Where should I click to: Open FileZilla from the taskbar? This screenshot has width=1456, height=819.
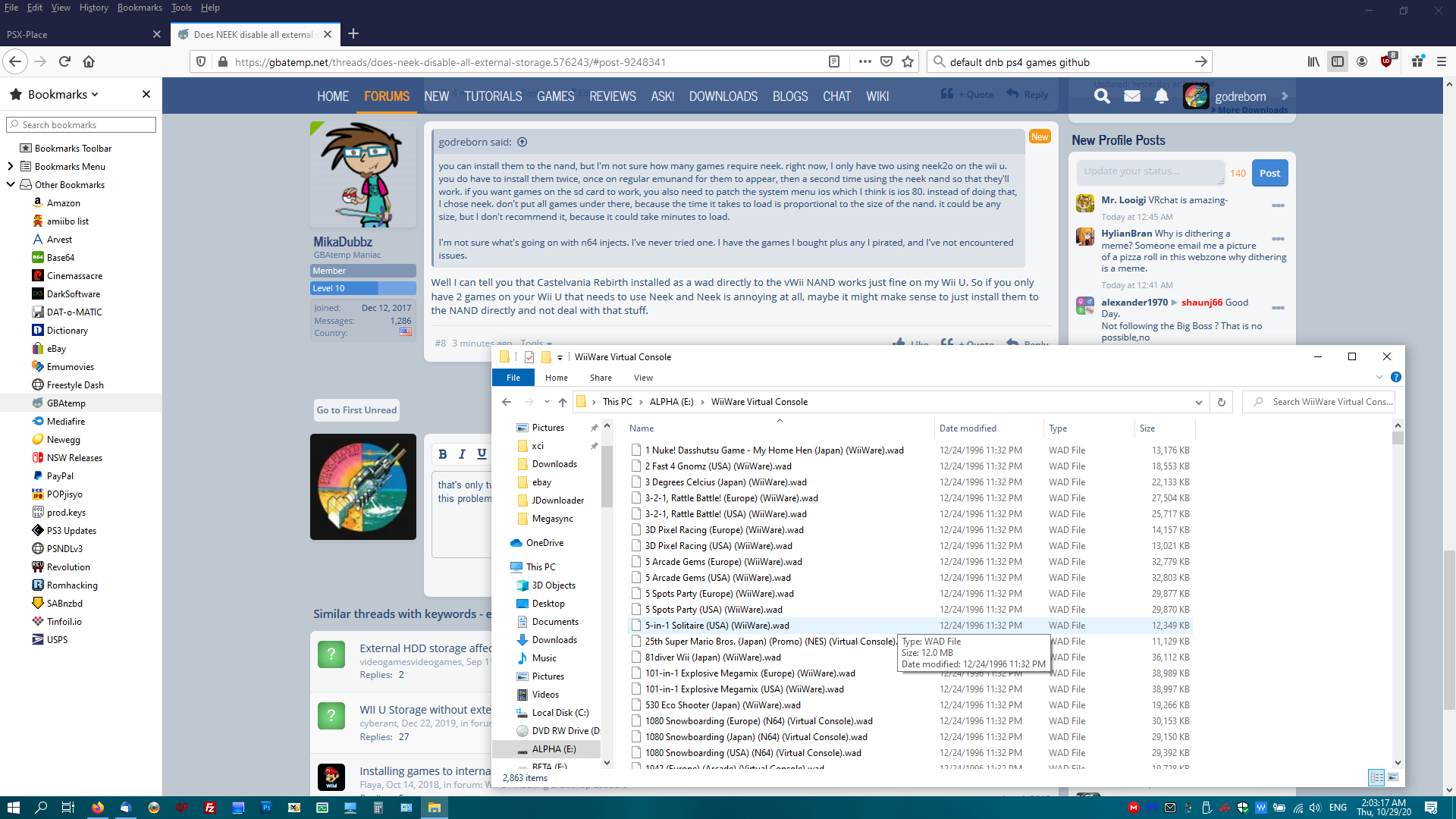210,808
